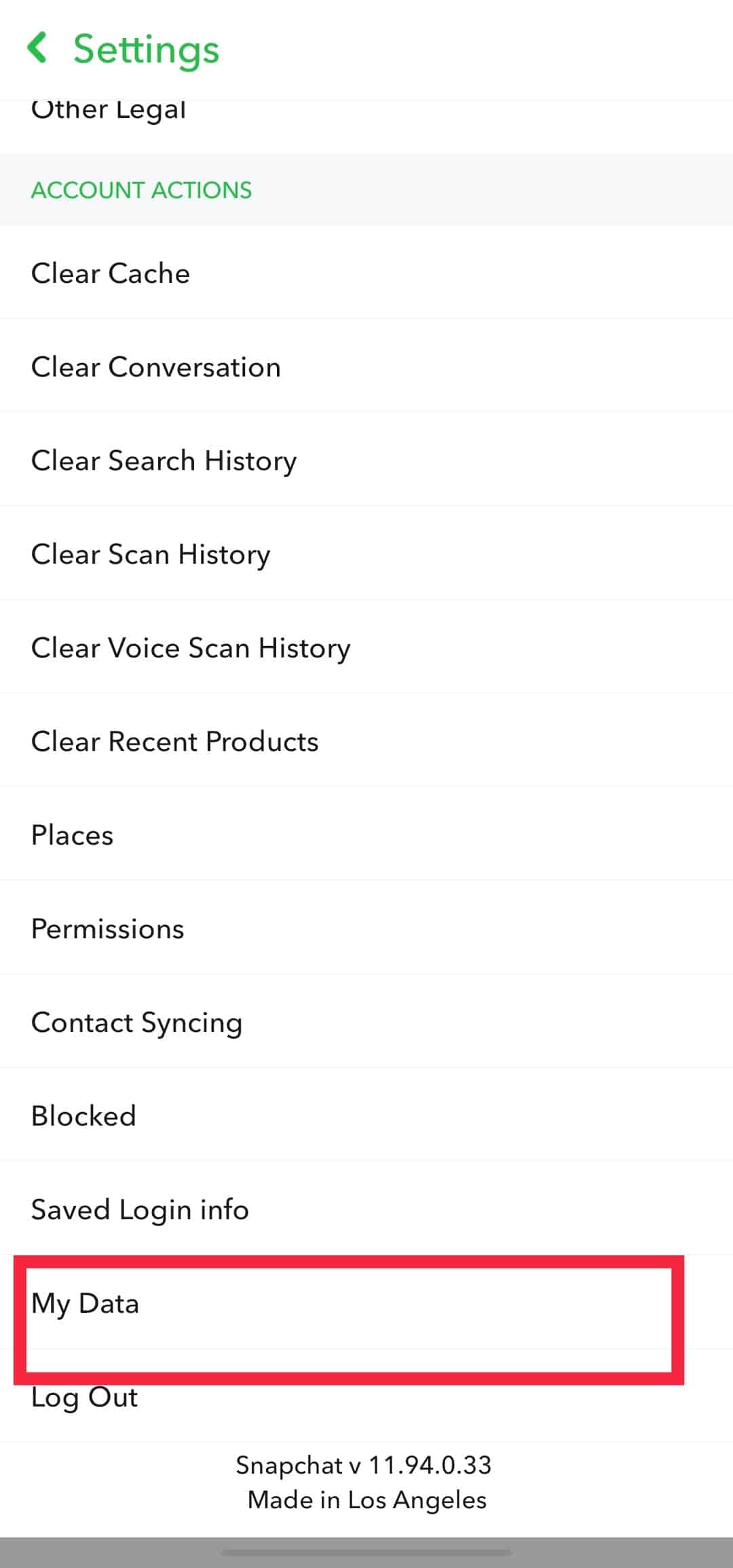Go back via the Settings header title
This screenshot has height=1568, width=733.
tap(146, 50)
